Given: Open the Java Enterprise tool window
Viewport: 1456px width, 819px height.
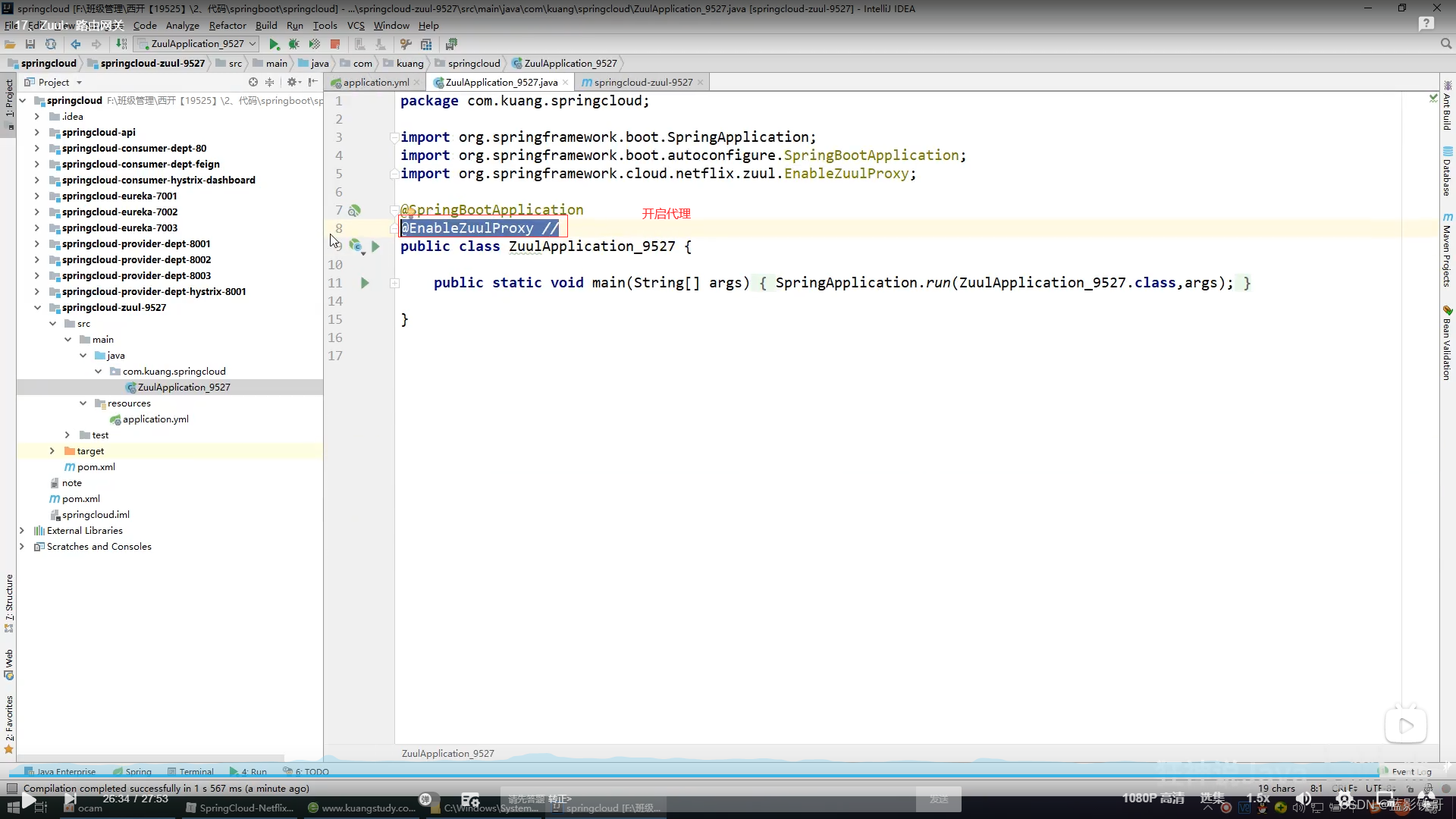Looking at the screenshot, I should coord(60,771).
